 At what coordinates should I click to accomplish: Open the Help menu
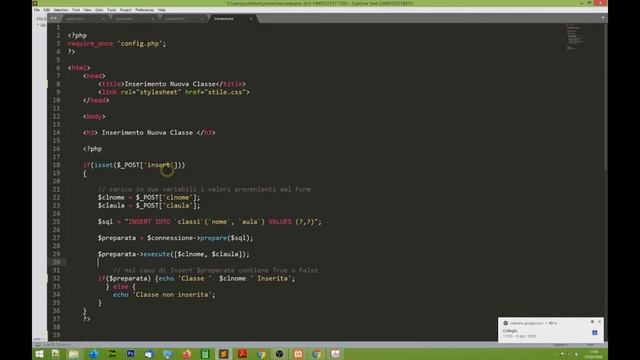pos(162,10)
